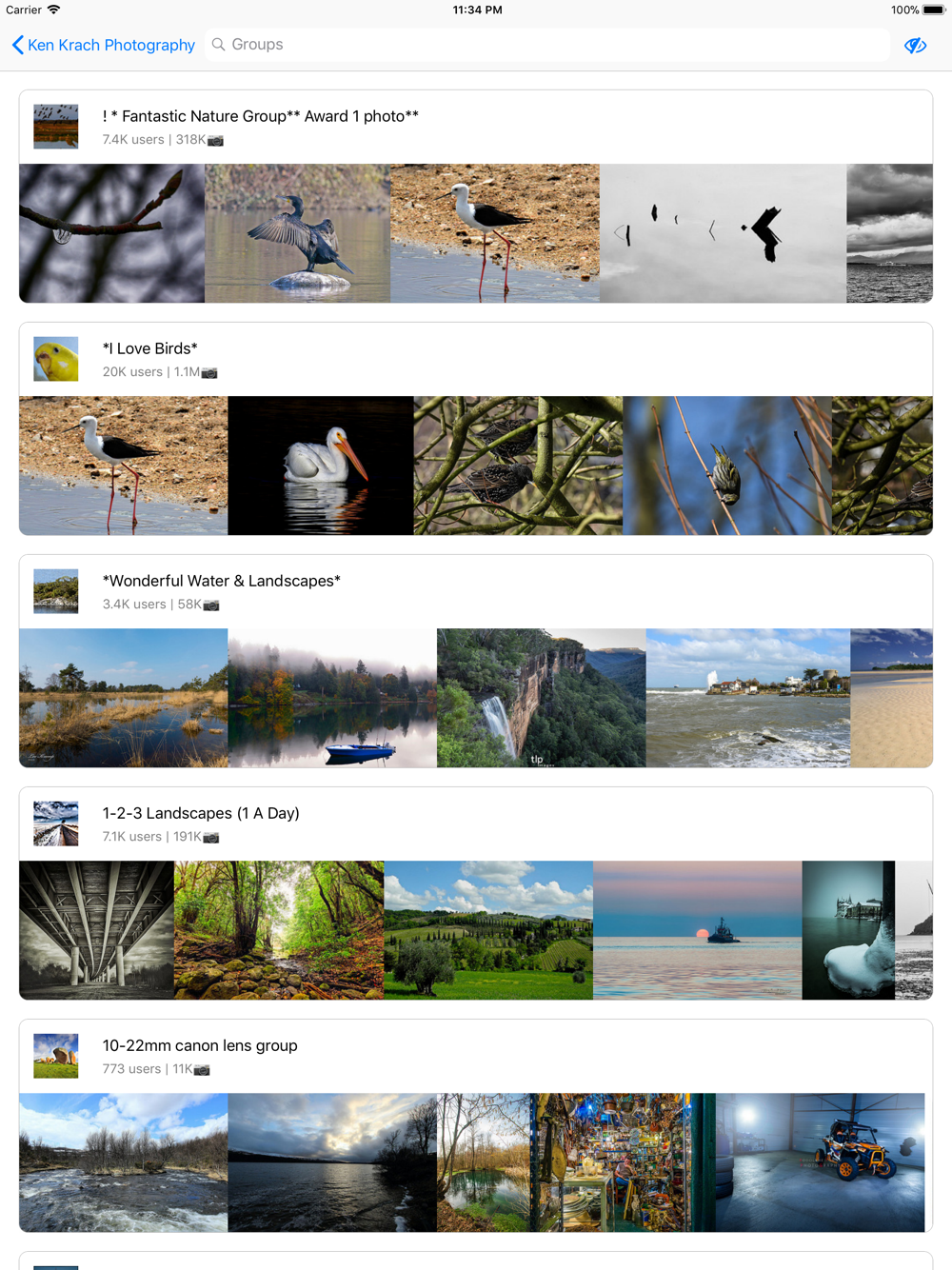Select the sunset ship on sea photo

coord(698,930)
